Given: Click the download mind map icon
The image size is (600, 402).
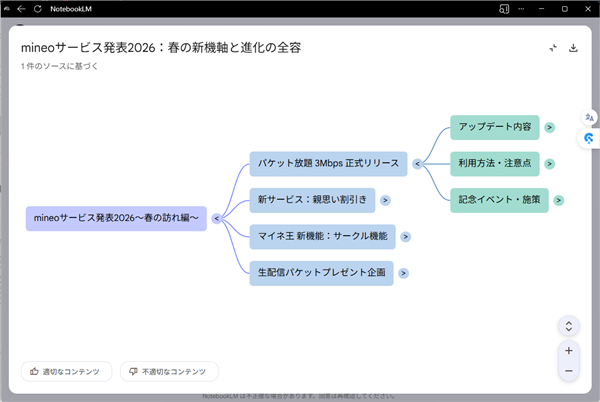Looking at the screenshot, I should pos(573,48).
